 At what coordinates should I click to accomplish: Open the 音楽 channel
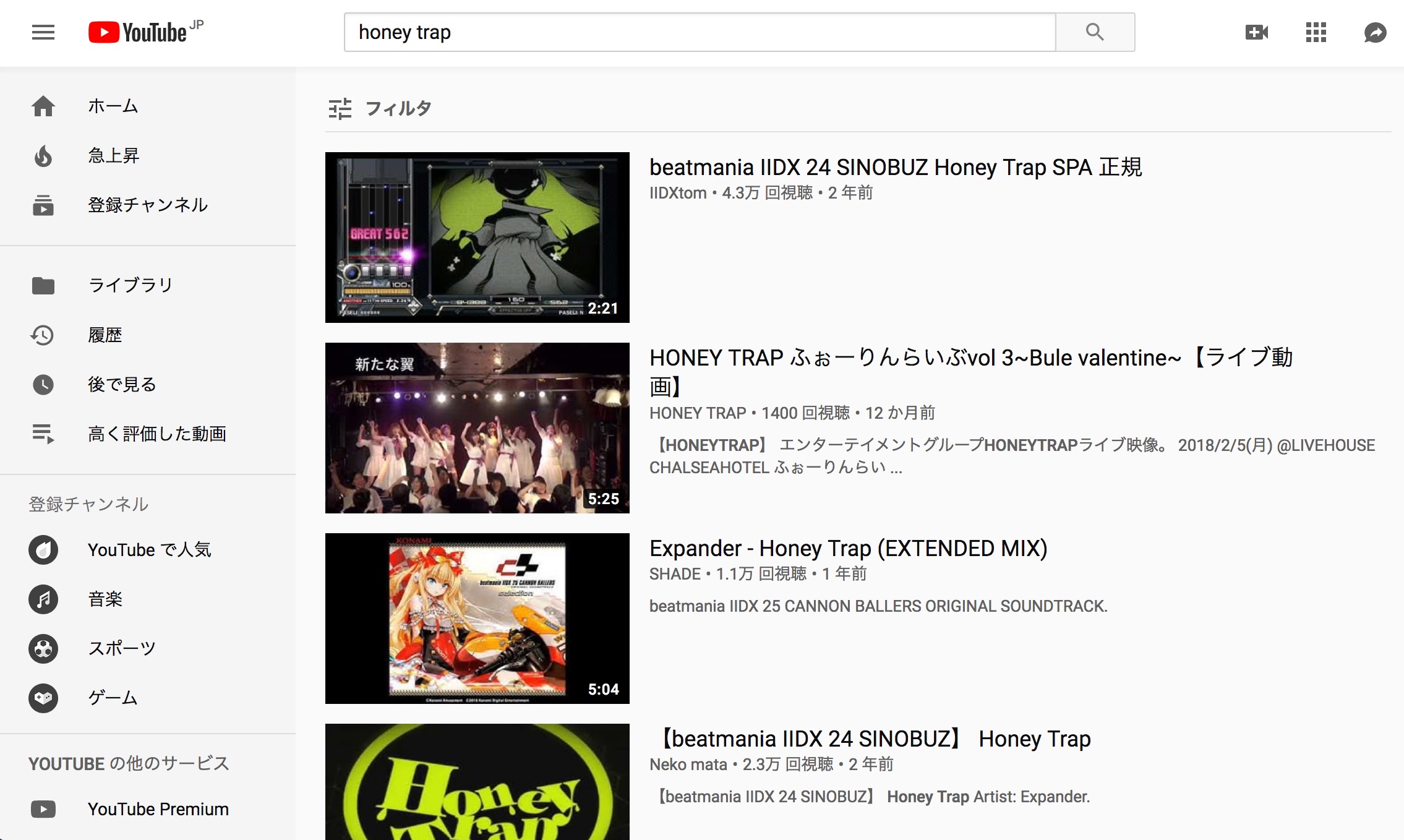coord(148,599)
